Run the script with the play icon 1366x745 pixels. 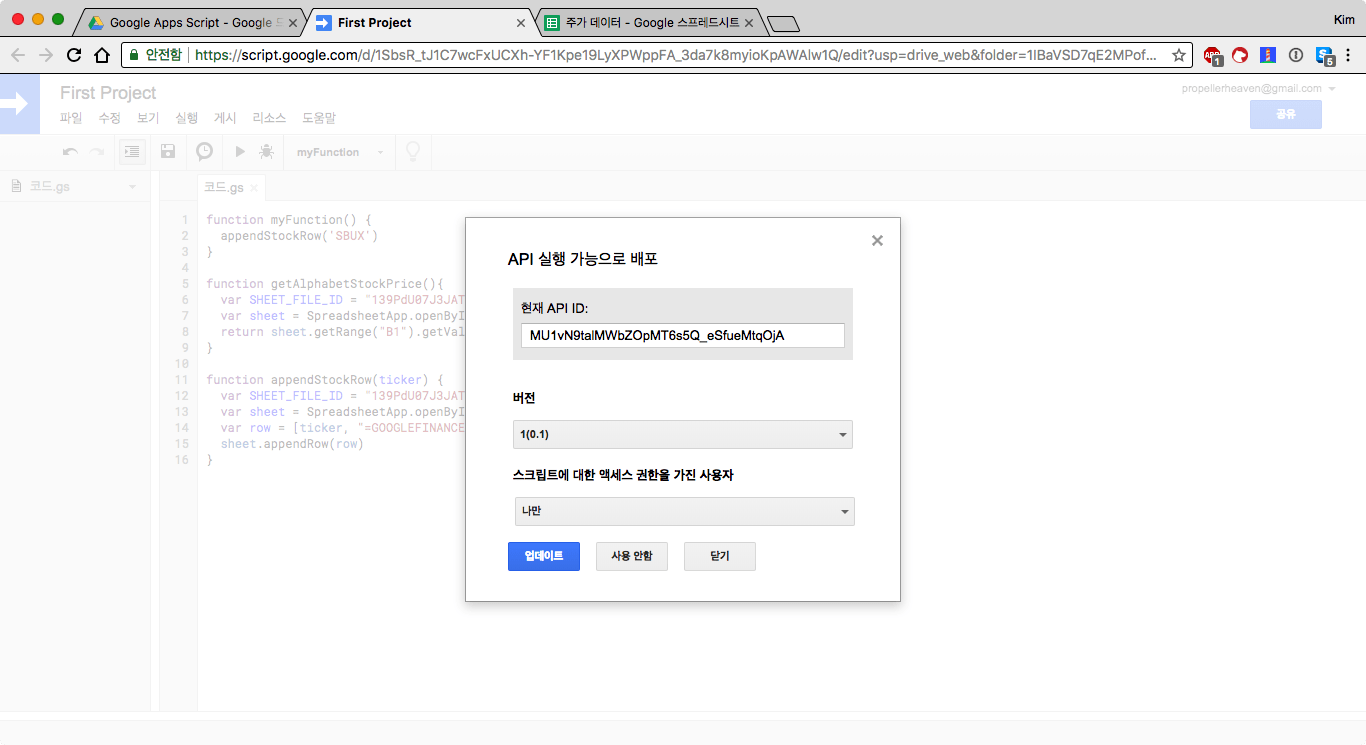click(239, 151)
